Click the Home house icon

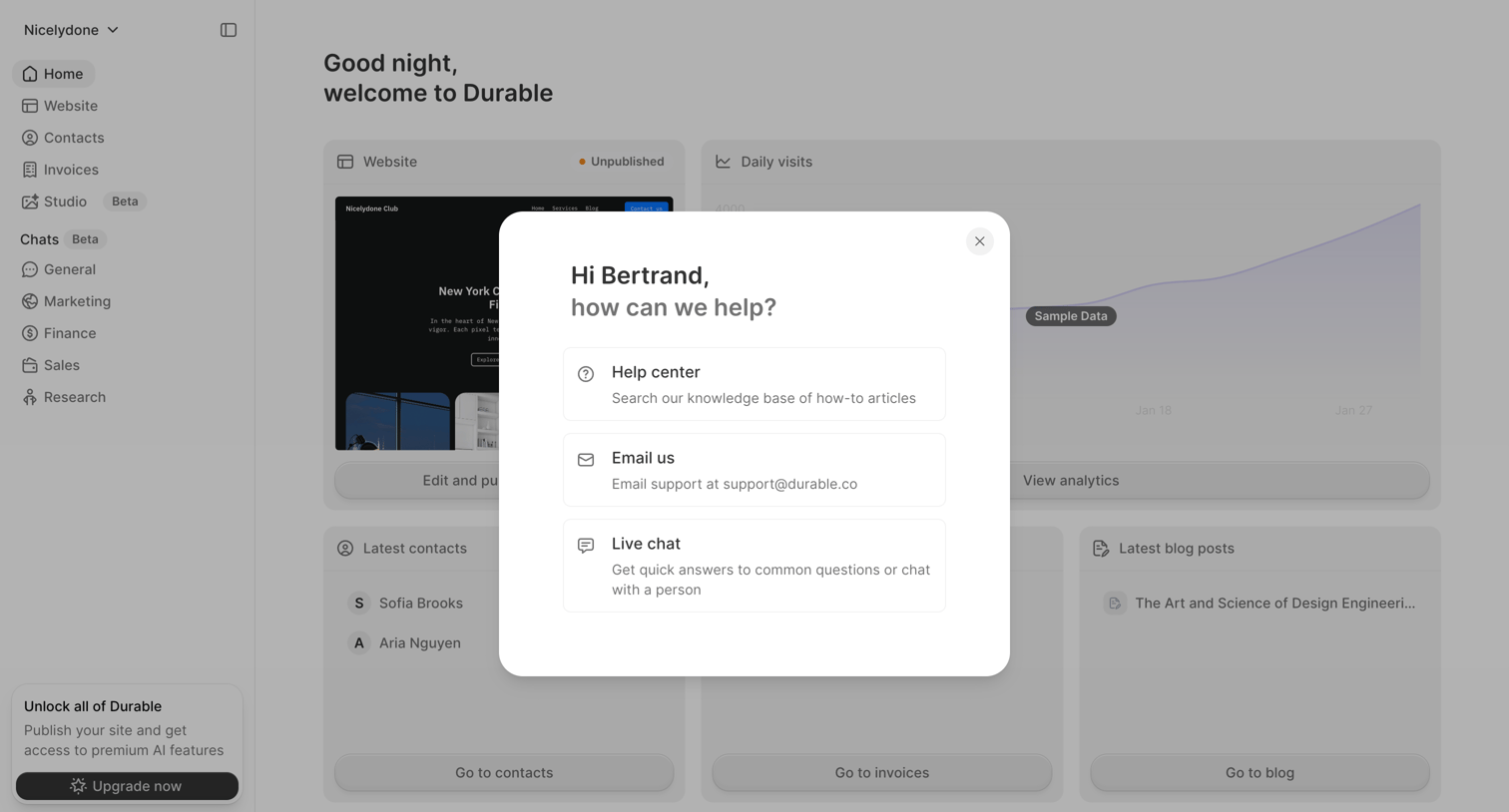[30, 74]
